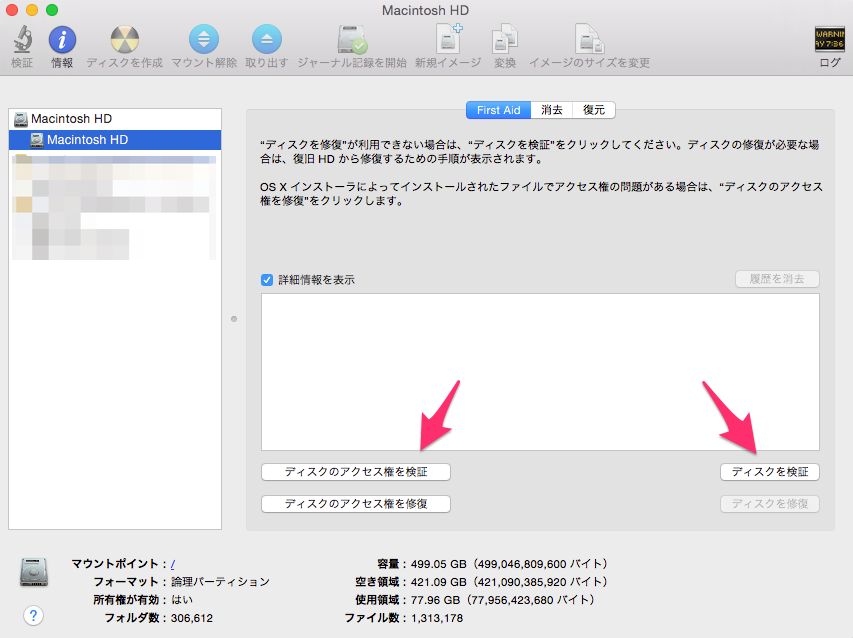Switch to the 消去 tab

click(x=552, y=110)
